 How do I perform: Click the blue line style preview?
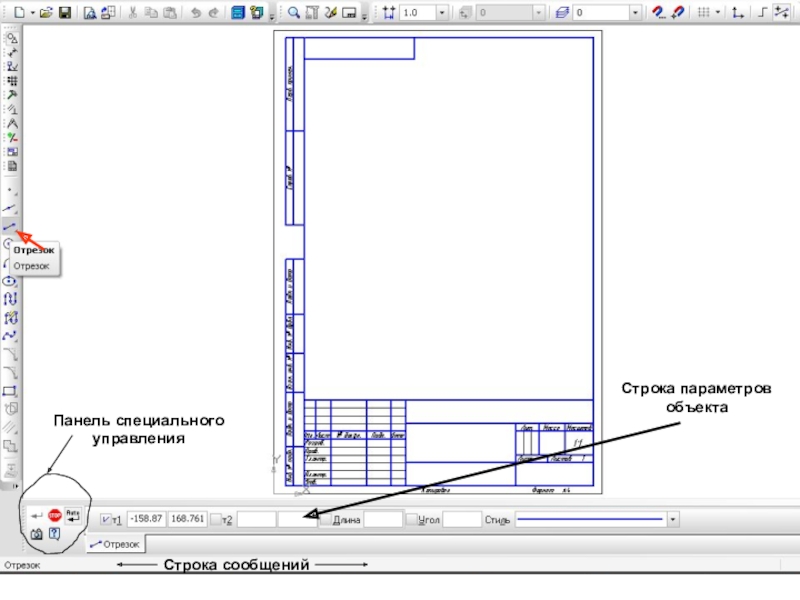pos(590,519)
